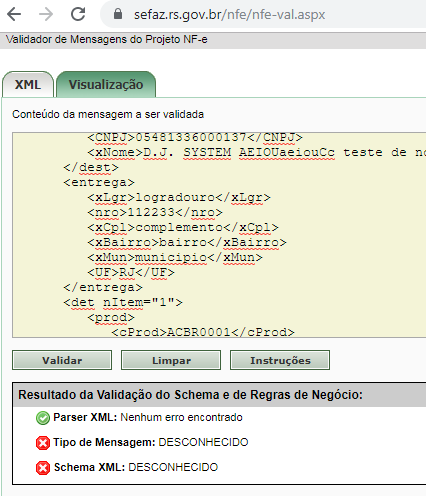
Task: Click the sefaz.rs.gov.br address bar URL
Action: [229, 14]
